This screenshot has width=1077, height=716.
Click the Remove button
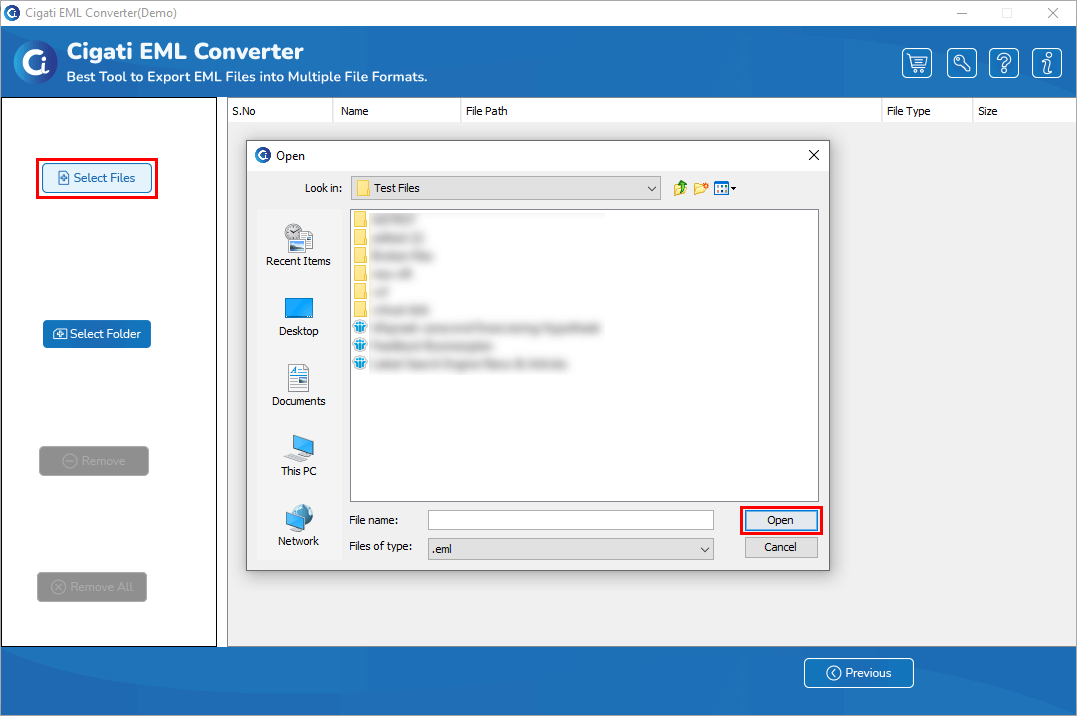(x=94, y=461)
